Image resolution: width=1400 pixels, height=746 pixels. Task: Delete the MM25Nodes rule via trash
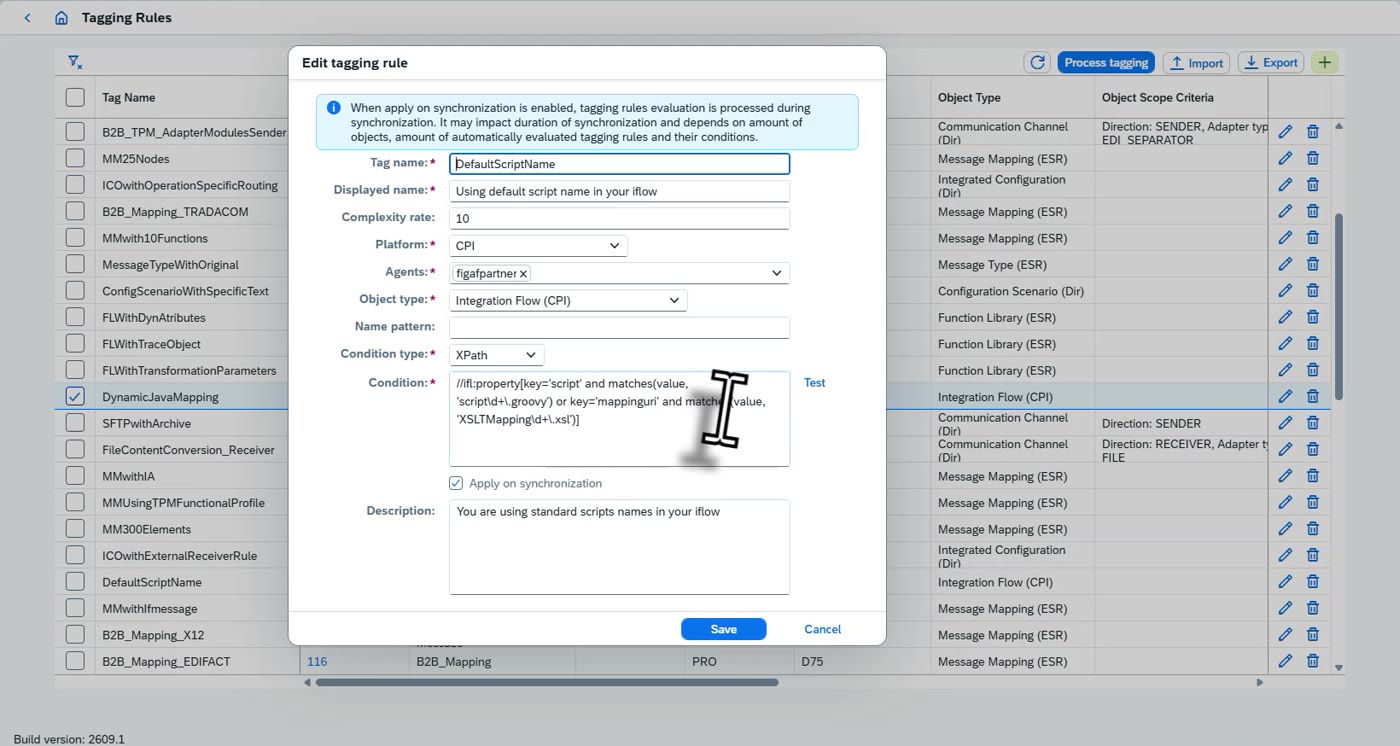pos(1313,158)
